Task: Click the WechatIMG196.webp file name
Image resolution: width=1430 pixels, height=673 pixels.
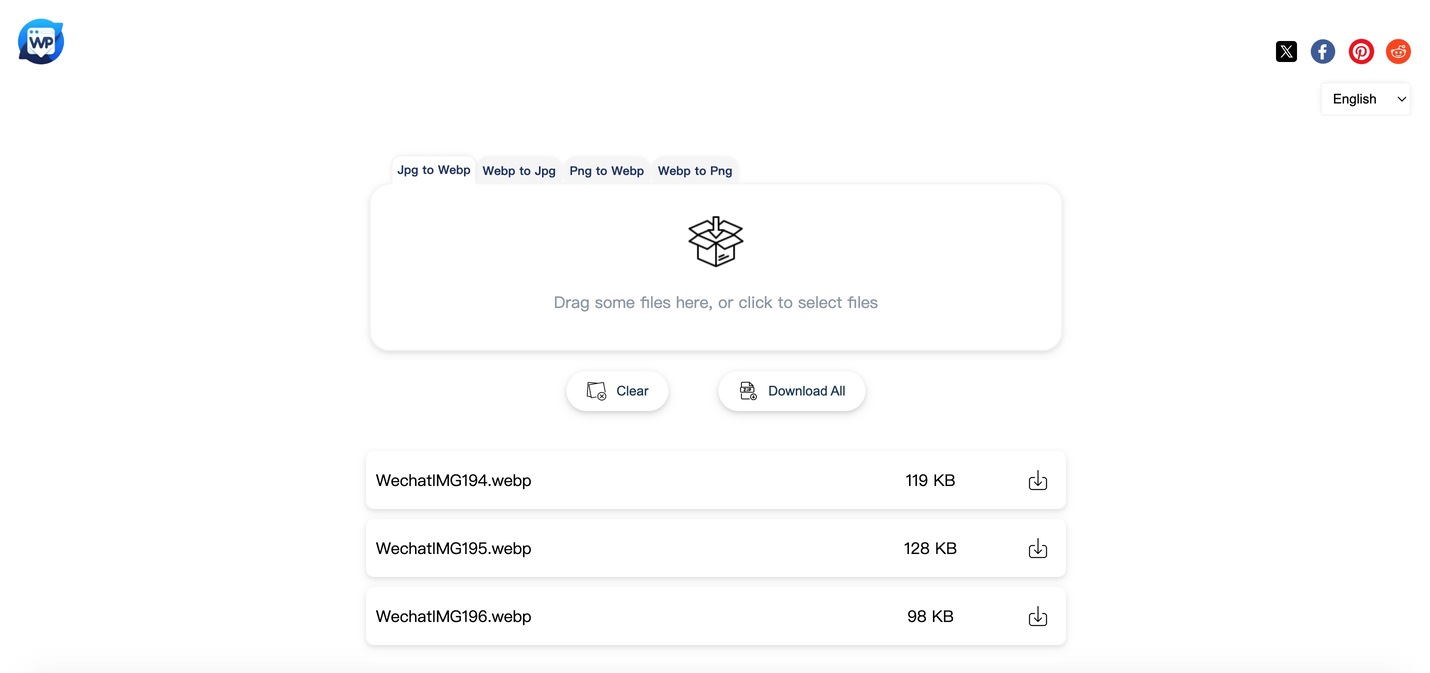Action: click(x=453, y=617)
